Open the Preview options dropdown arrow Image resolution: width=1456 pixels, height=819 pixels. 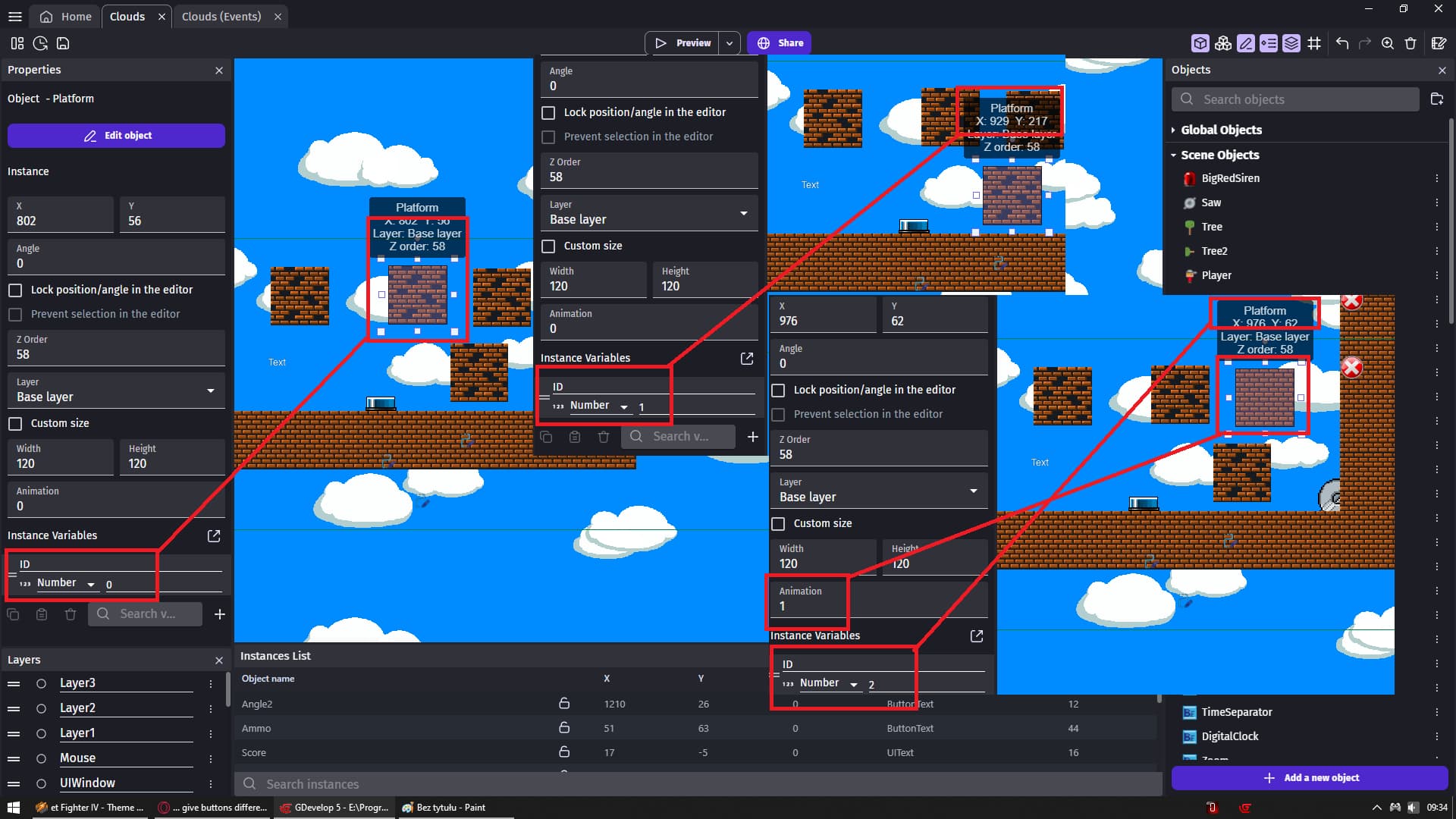point(730,43)
